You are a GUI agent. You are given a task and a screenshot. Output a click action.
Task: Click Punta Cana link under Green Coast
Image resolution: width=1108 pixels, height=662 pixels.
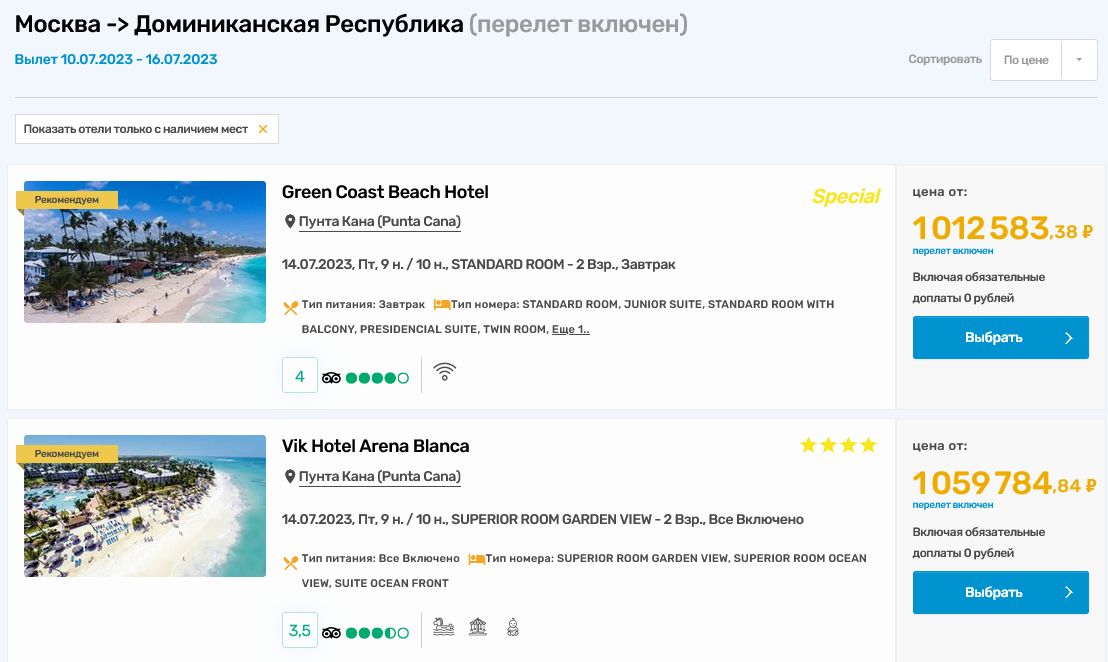(x=379, y=222)
